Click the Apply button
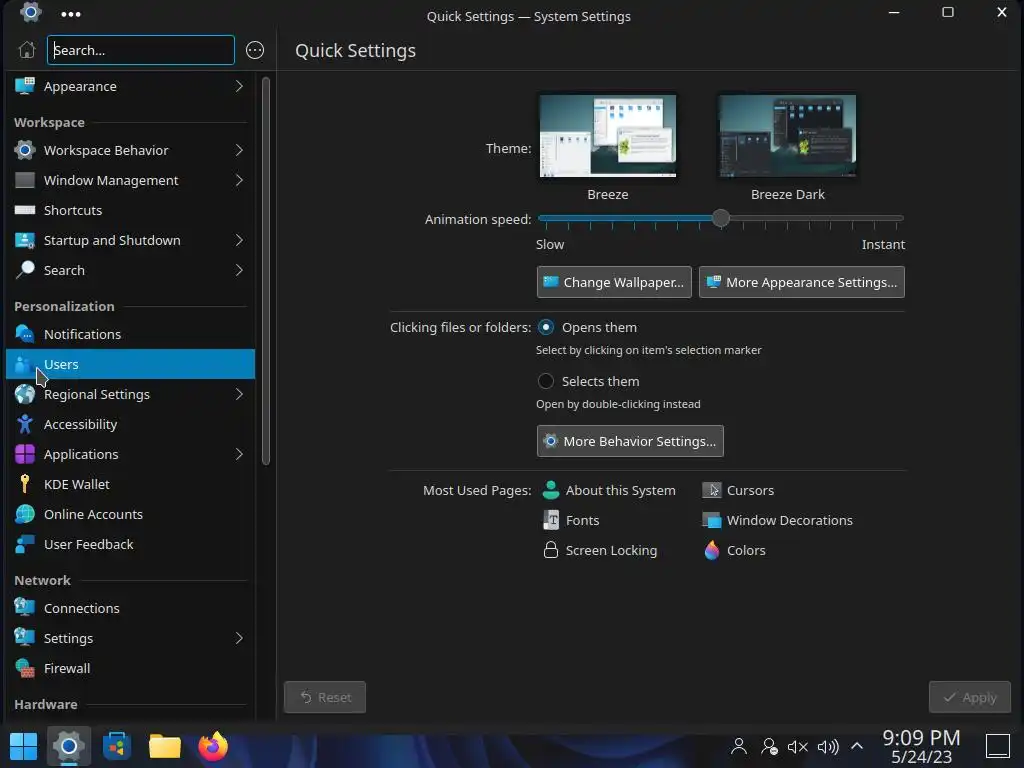Viewport: 1024px width, 768px height. pos(970,697)
